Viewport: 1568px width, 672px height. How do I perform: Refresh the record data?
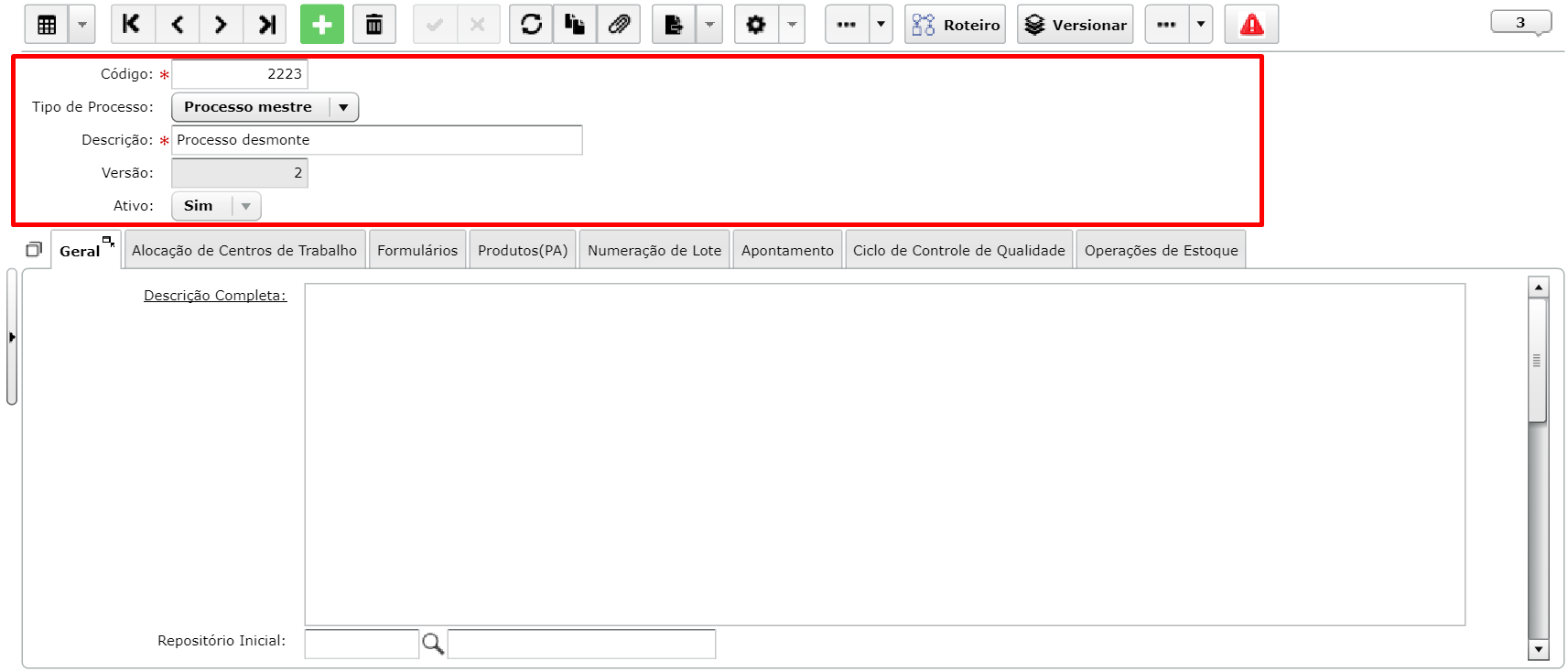pos(531,25)
